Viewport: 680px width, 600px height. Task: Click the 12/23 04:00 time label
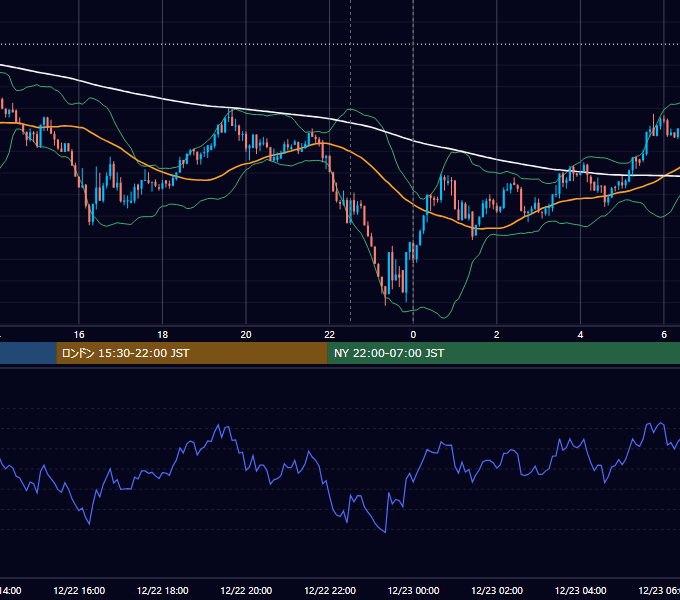[581, 590]
